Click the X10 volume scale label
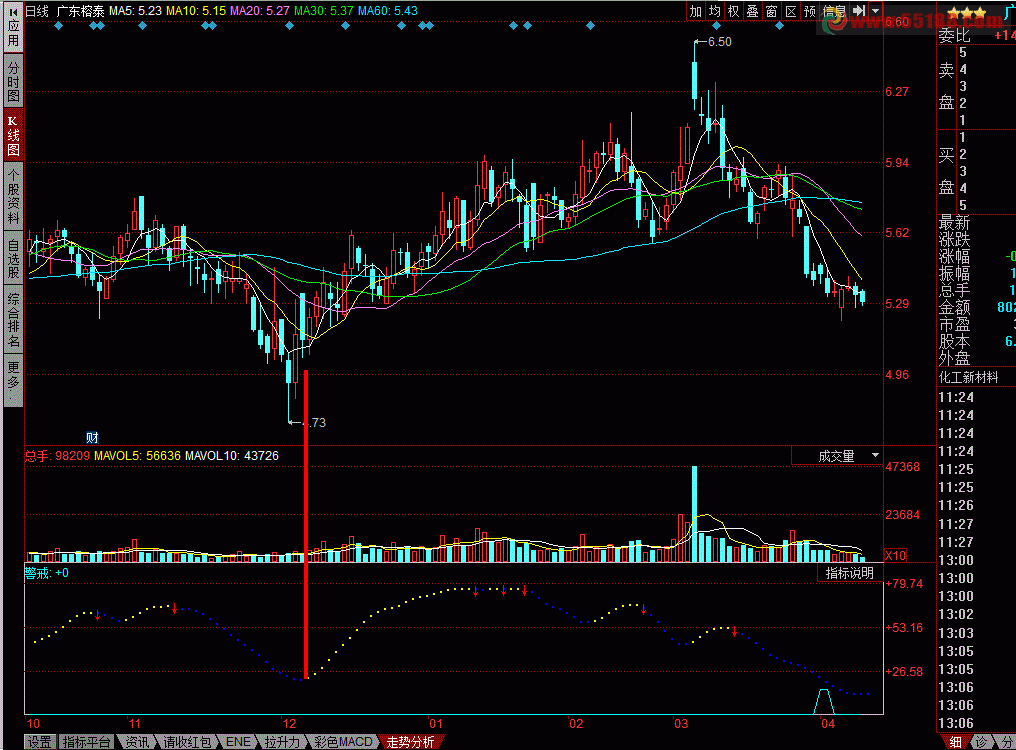This screenshot has height=750, width=1016. [895, 556]
